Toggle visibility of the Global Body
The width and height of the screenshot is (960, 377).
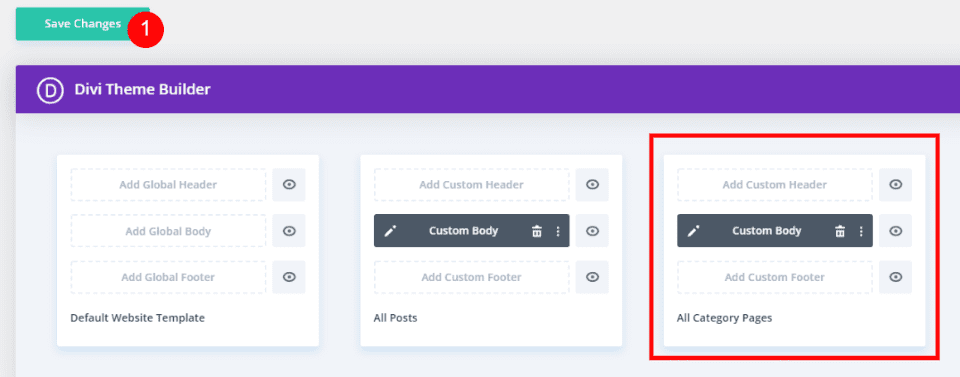[x=289, y=231]
